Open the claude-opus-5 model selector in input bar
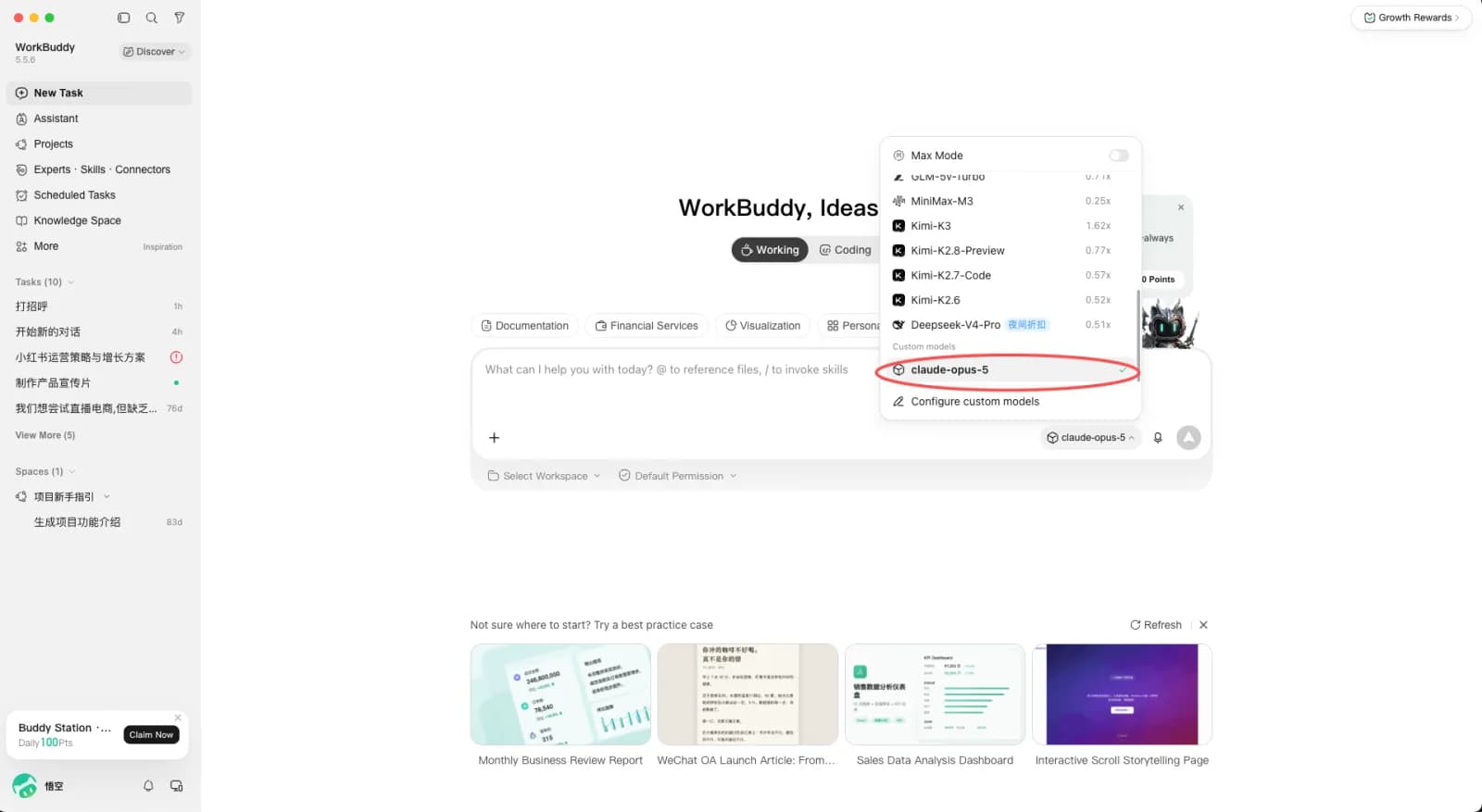 [x=1090, y=438]
